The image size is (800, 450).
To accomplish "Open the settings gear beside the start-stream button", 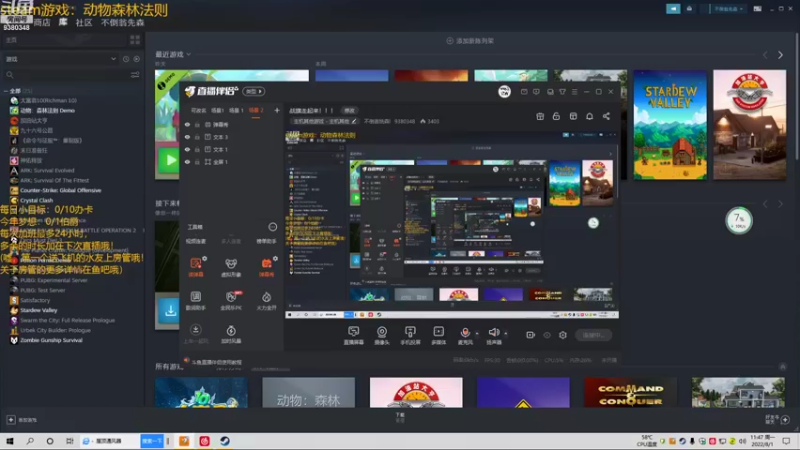I will click(x=563, y=335).
